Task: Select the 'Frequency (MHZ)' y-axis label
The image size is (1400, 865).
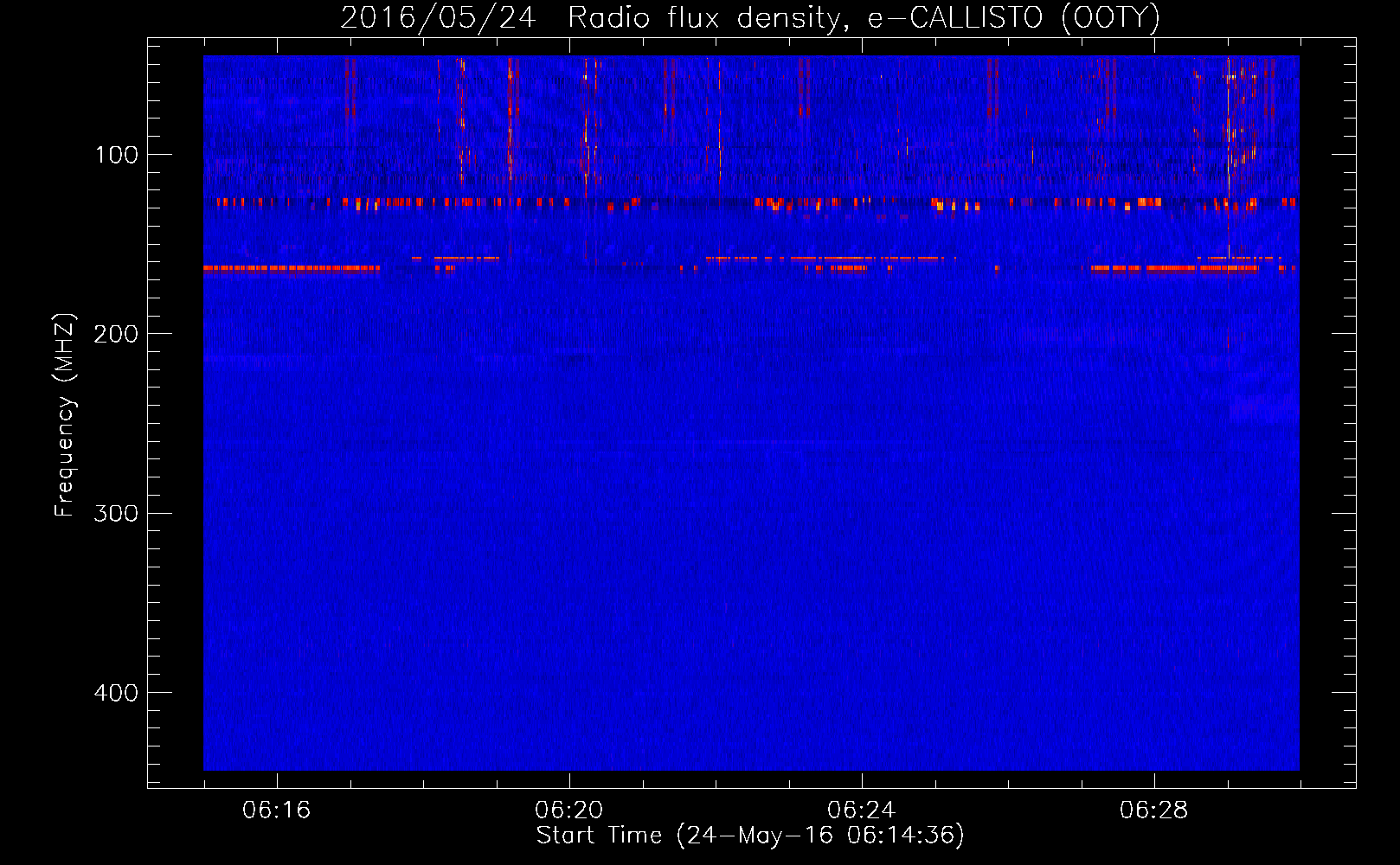Action: click(65, 415)
